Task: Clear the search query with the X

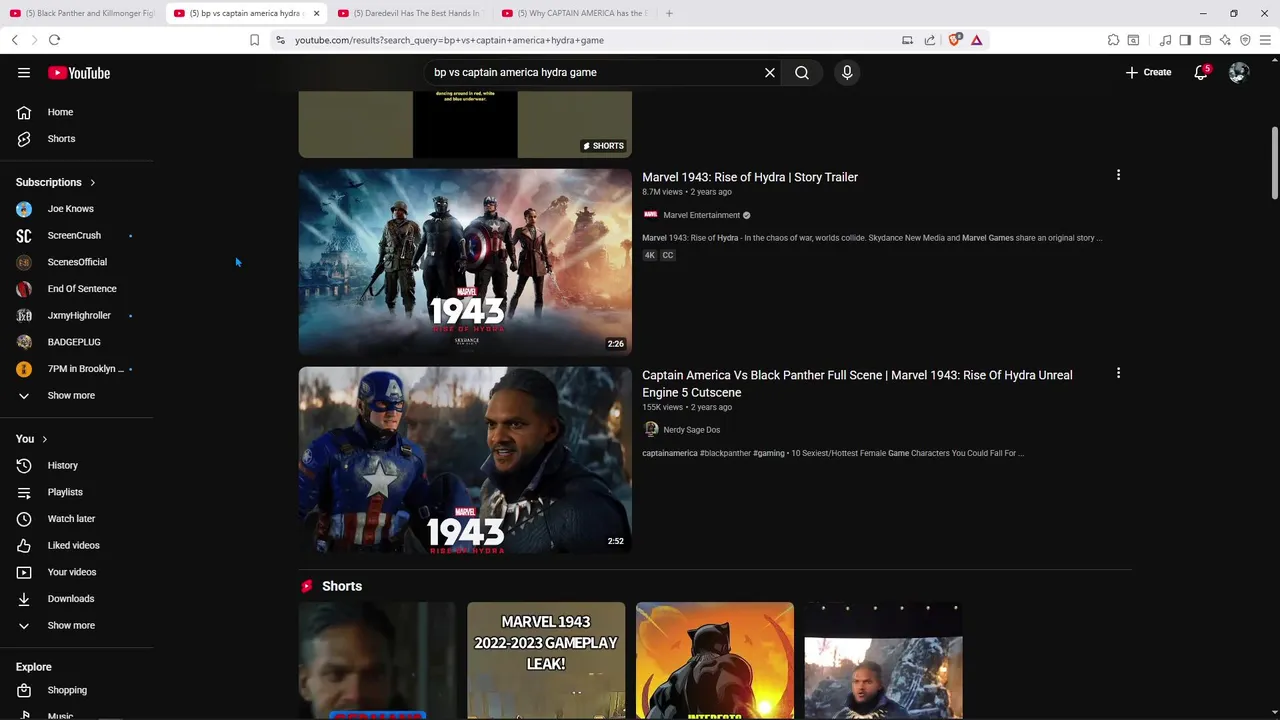Action: click(770, 73)
